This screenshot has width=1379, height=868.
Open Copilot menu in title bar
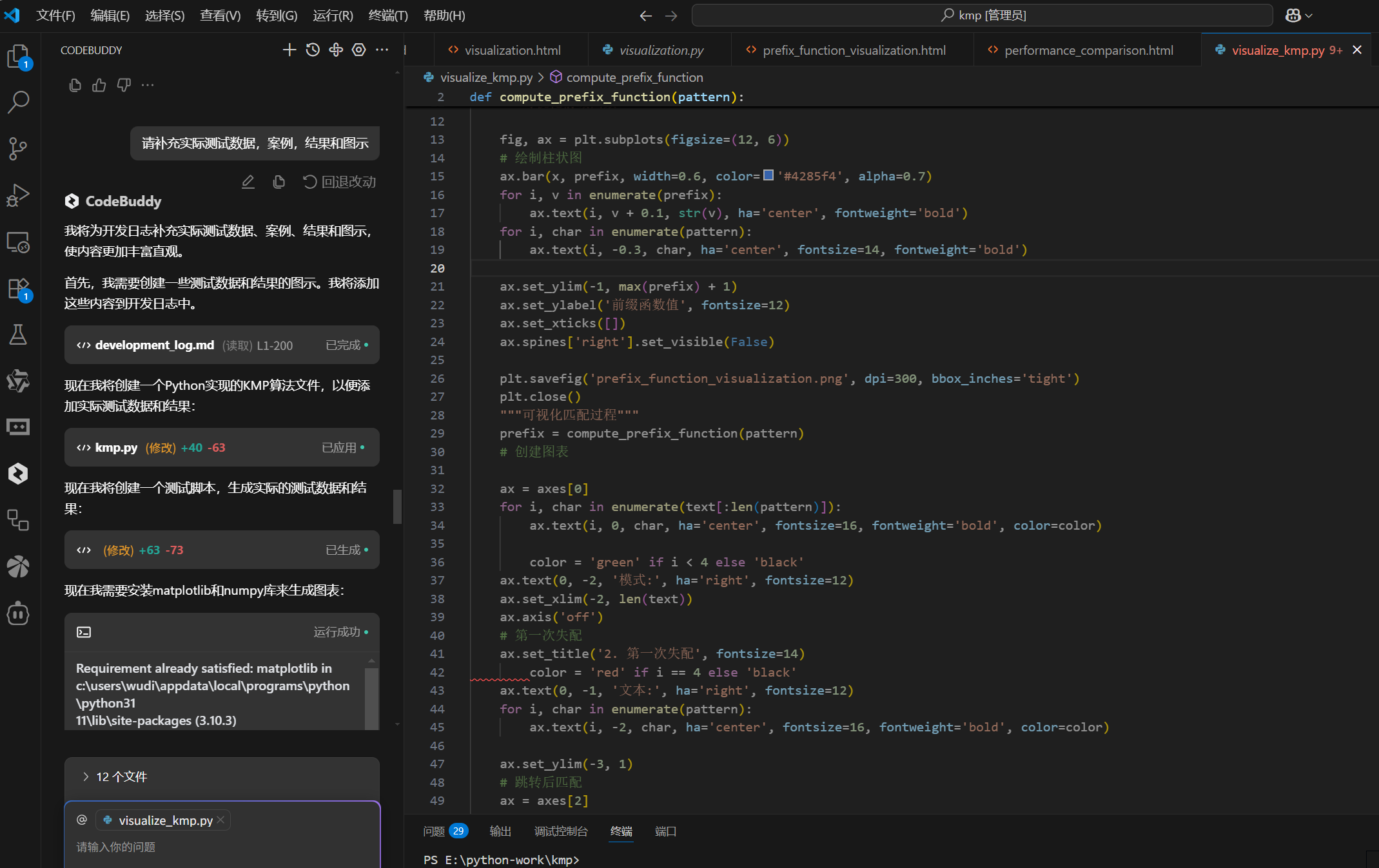point(1298,15)
